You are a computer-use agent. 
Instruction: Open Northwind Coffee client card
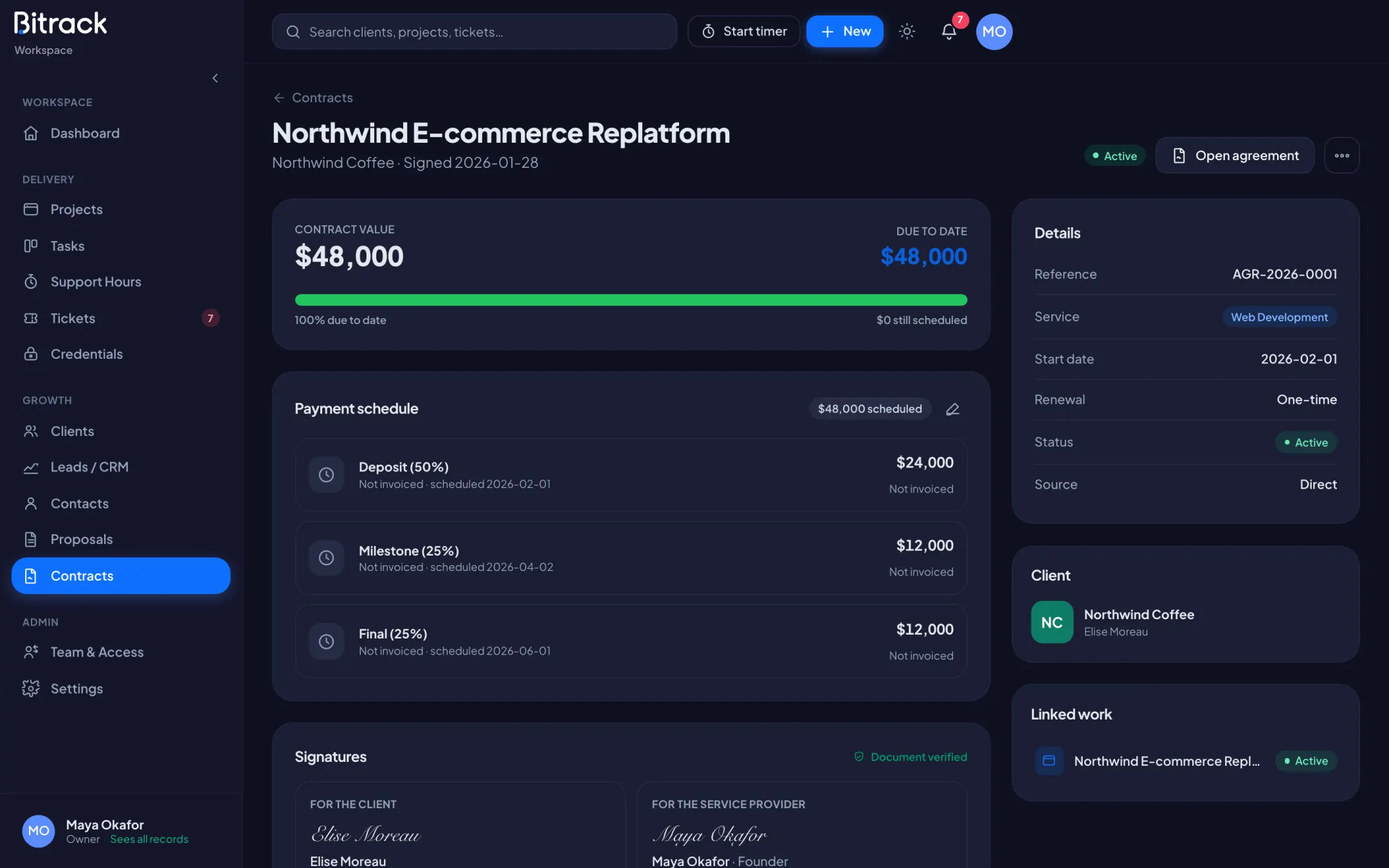(1185, 622)
